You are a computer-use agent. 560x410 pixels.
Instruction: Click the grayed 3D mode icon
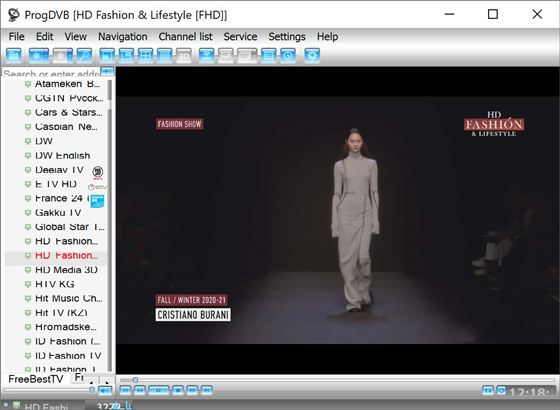click(184, 56)
